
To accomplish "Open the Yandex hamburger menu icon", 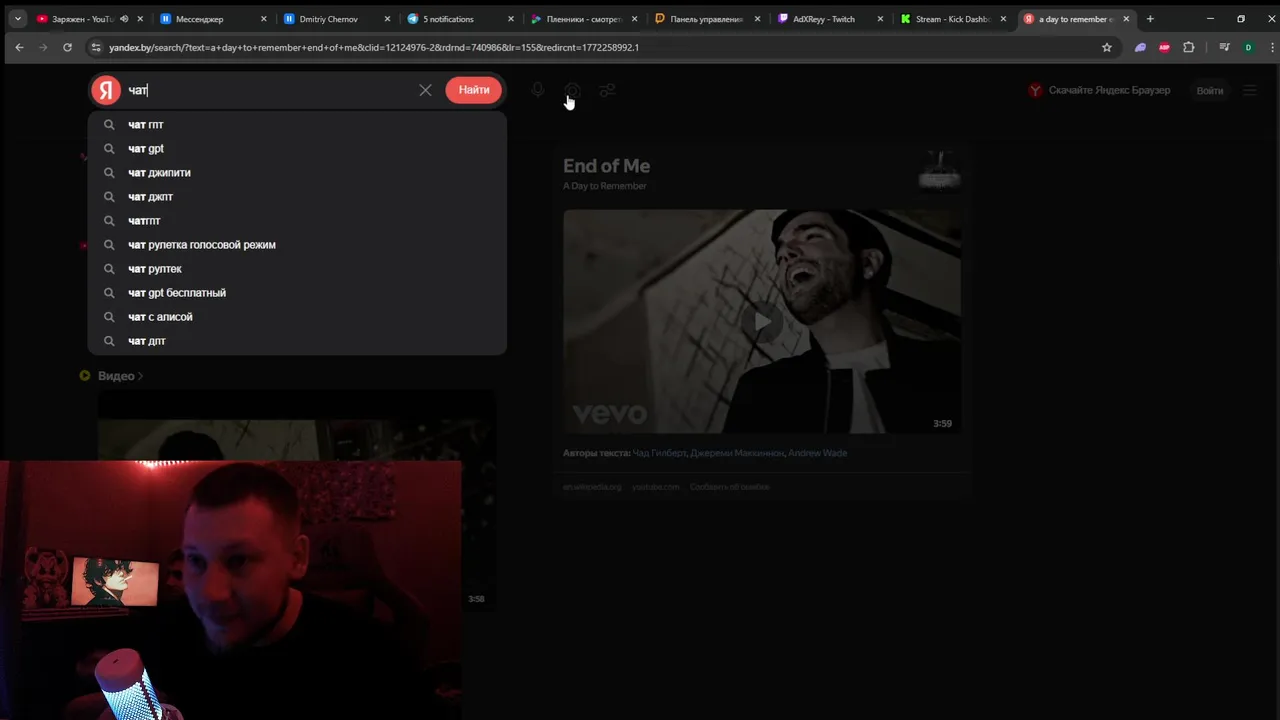I will tap(1250, 90).
